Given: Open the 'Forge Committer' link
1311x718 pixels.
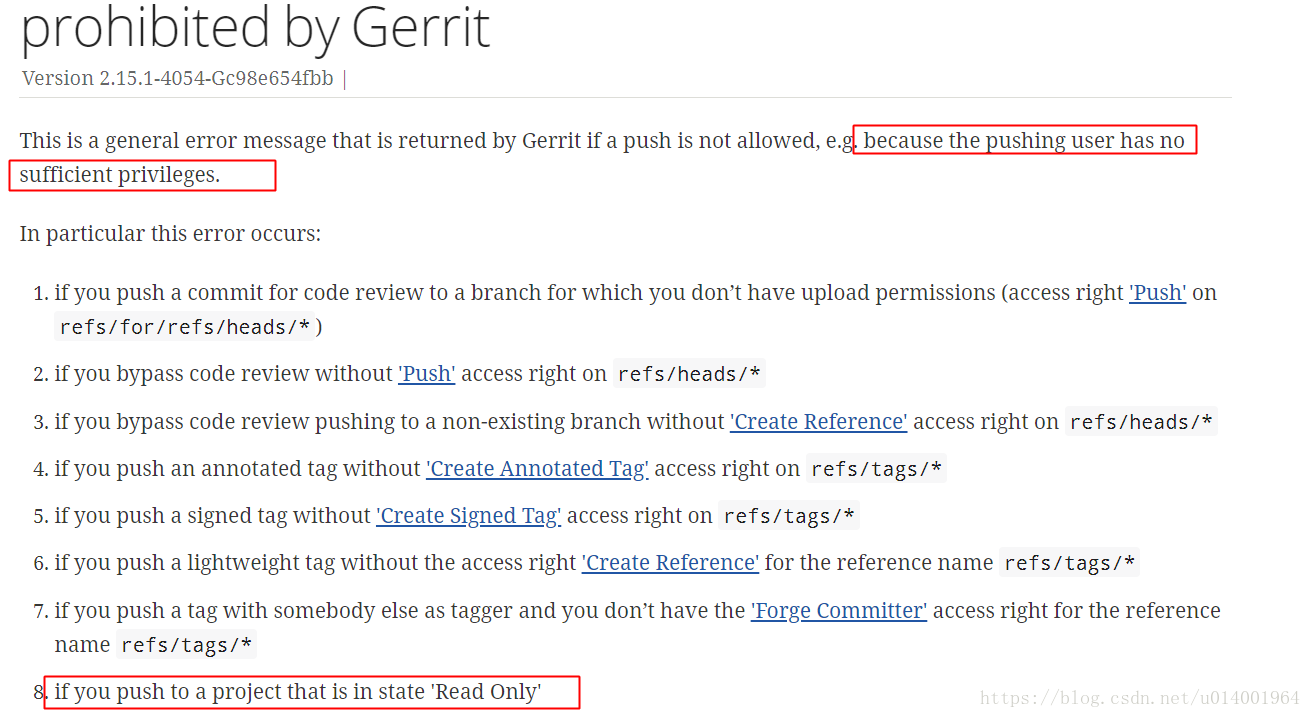Looking at the screenshot, I should (839, 611).
